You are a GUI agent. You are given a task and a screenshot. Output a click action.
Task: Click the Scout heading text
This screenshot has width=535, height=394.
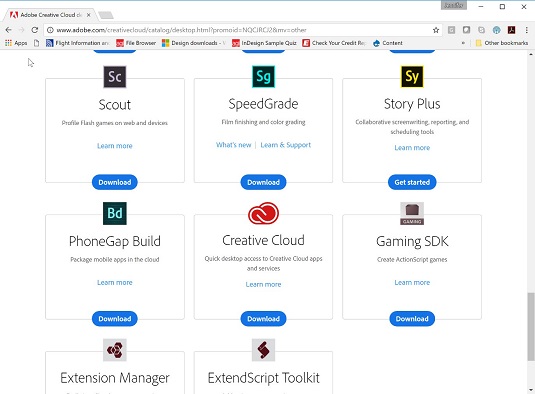(115, 105)
